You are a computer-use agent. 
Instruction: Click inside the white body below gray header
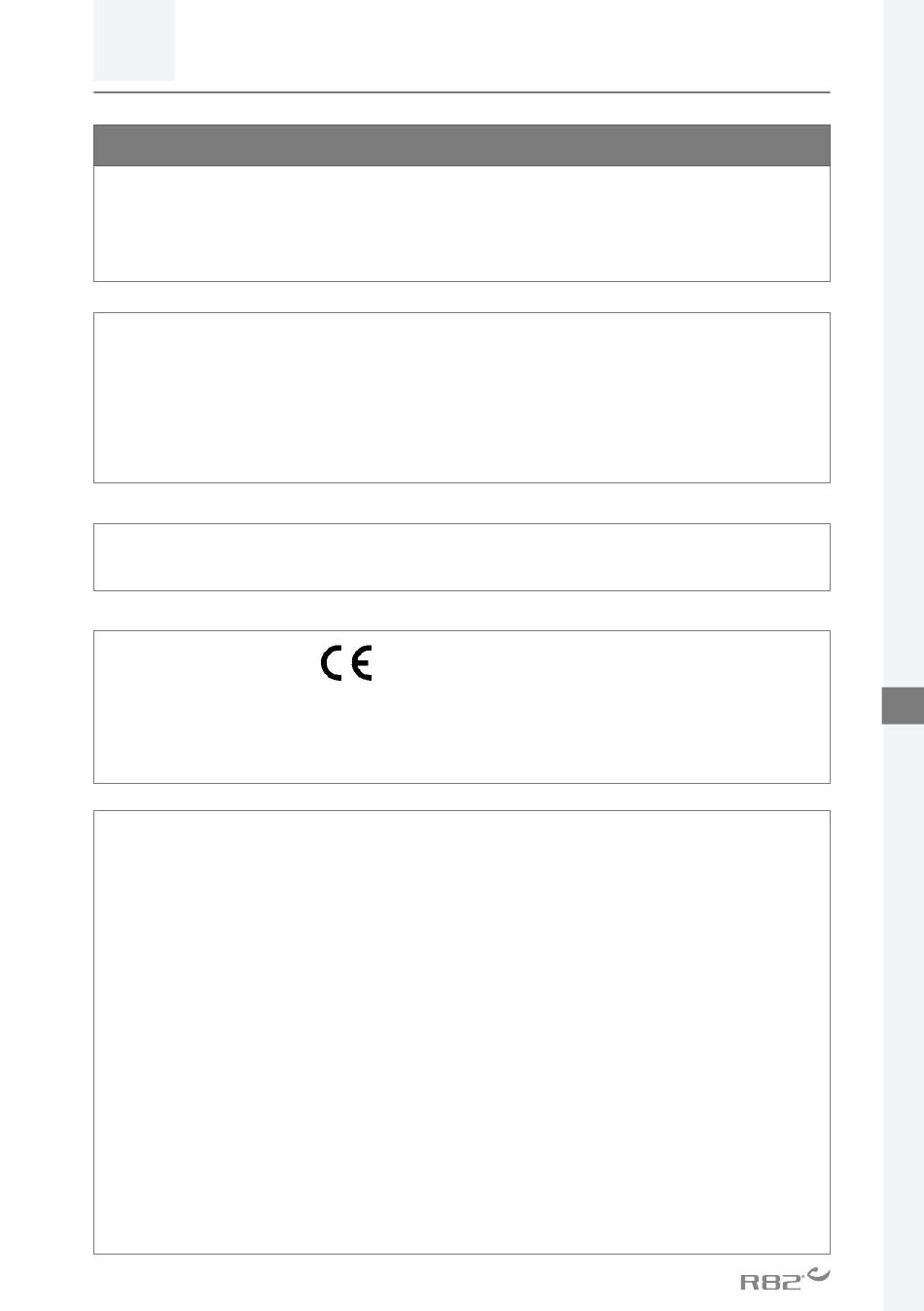coord(462,224)
